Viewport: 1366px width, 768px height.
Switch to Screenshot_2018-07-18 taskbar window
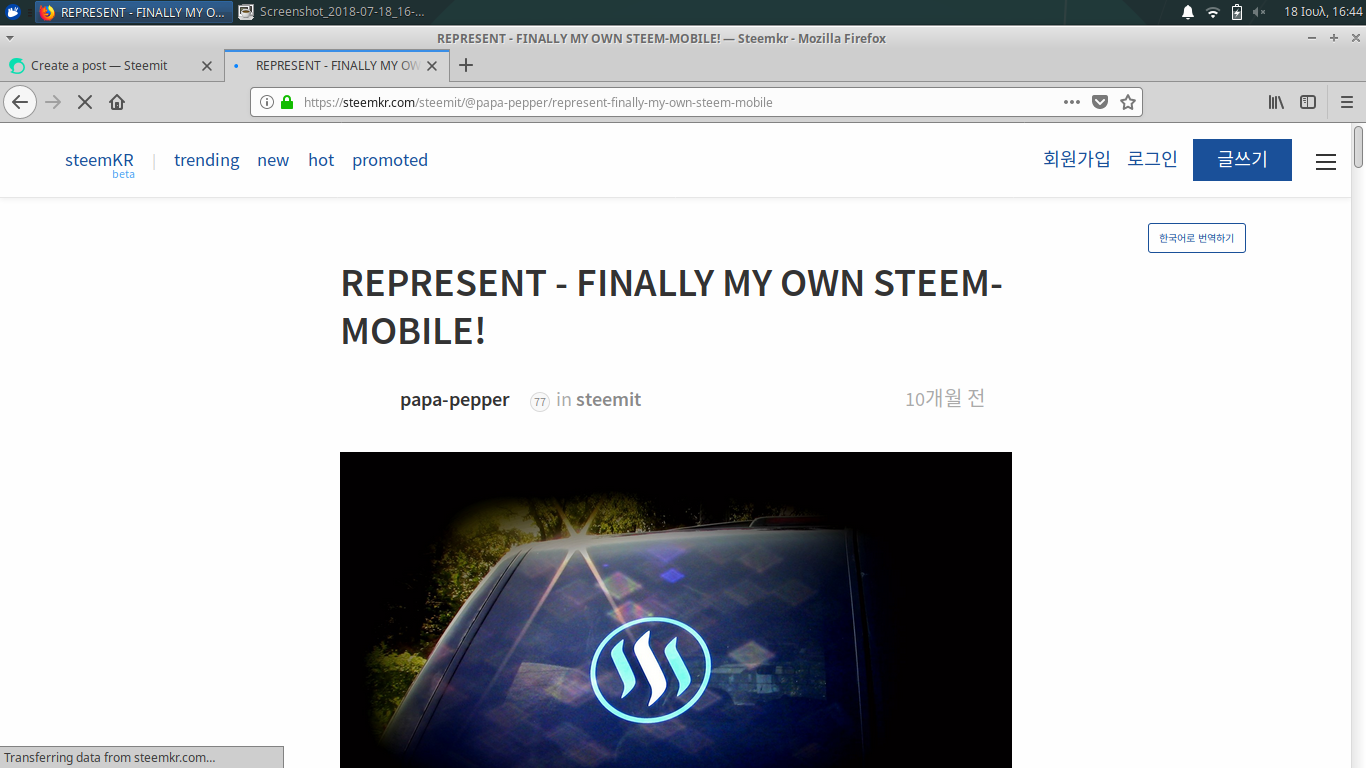point(331,12)
